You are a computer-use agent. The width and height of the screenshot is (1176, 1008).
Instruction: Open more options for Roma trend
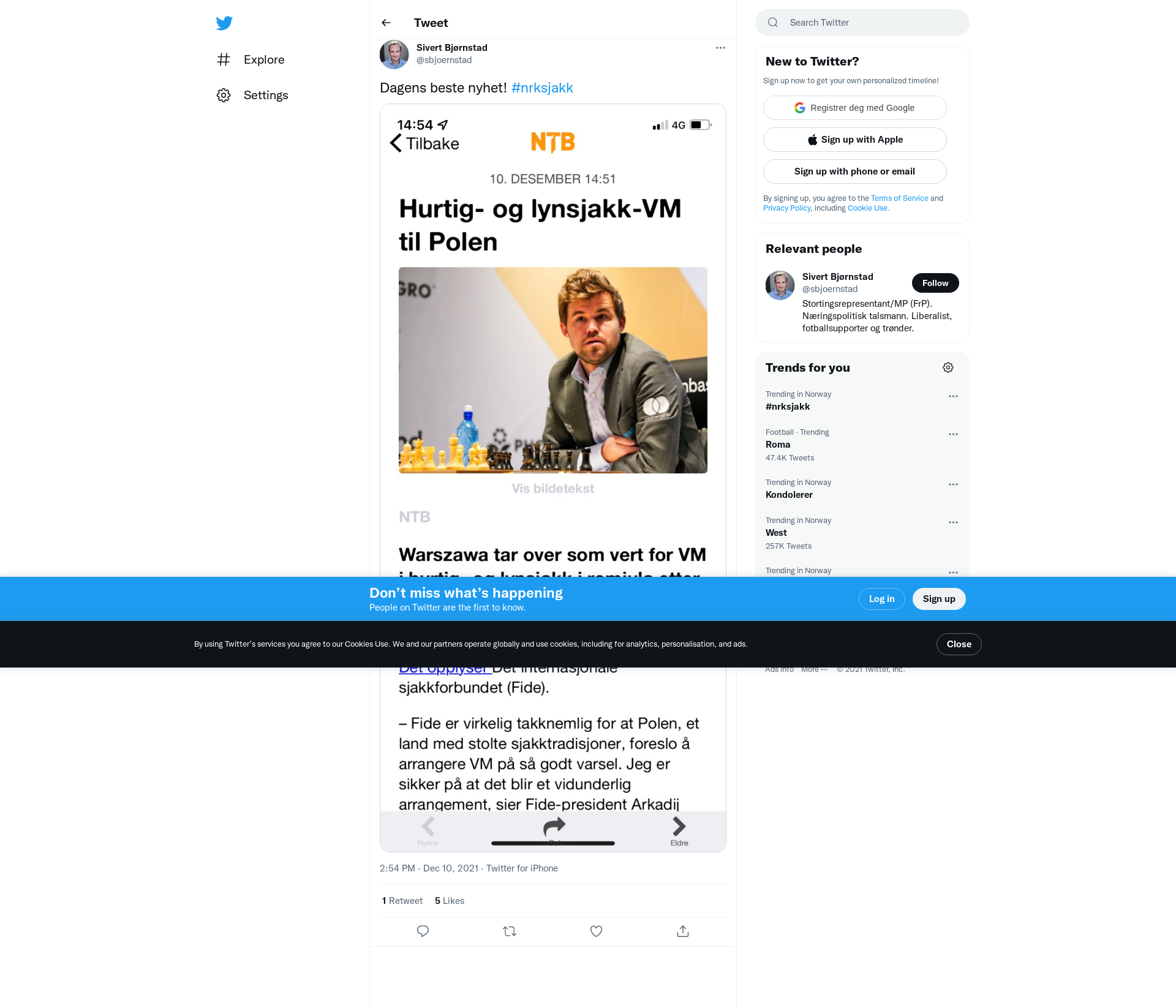coord(953,434)
